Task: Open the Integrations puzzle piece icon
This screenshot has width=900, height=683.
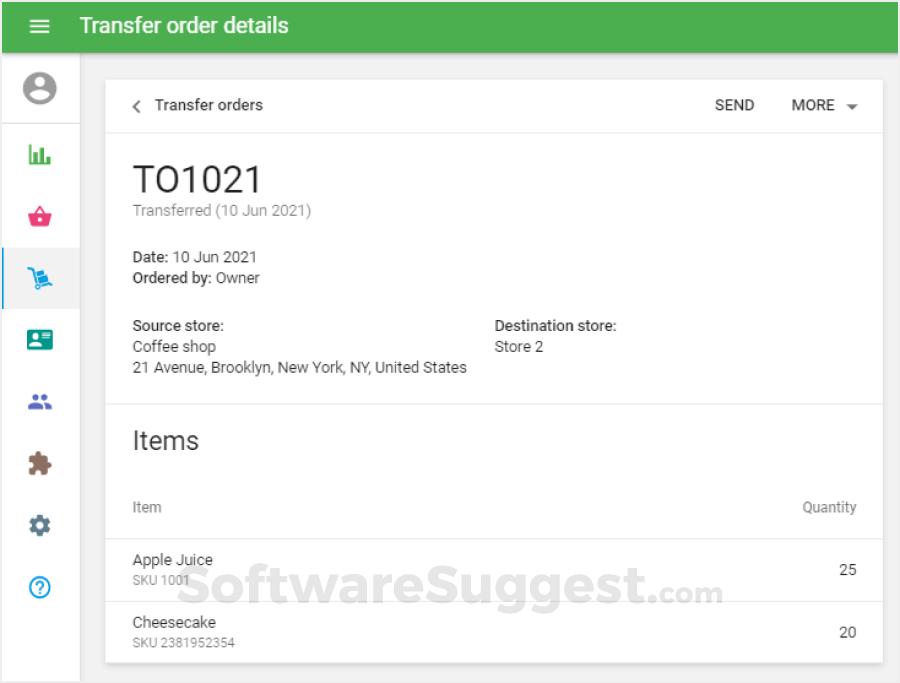Action: tap(40, 464)
